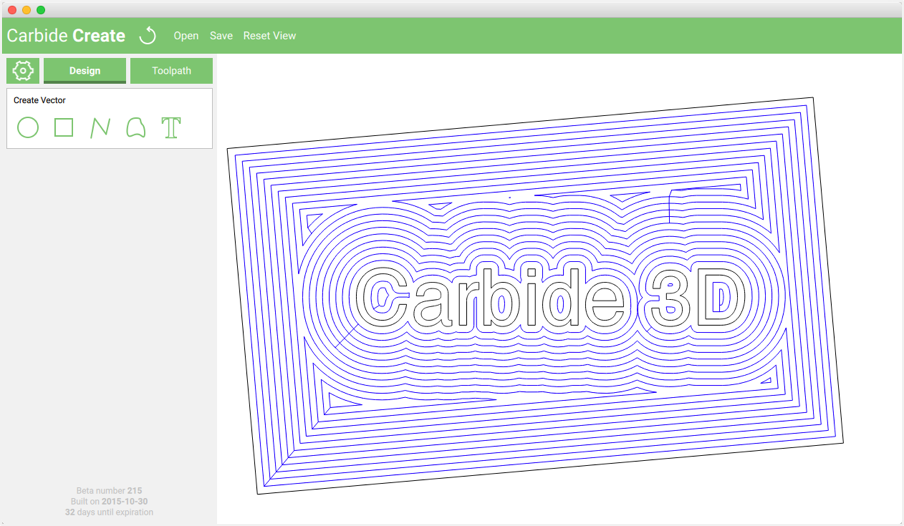Click the Create Vector heading
Screen dimensions: 904x526
[39, 100]
